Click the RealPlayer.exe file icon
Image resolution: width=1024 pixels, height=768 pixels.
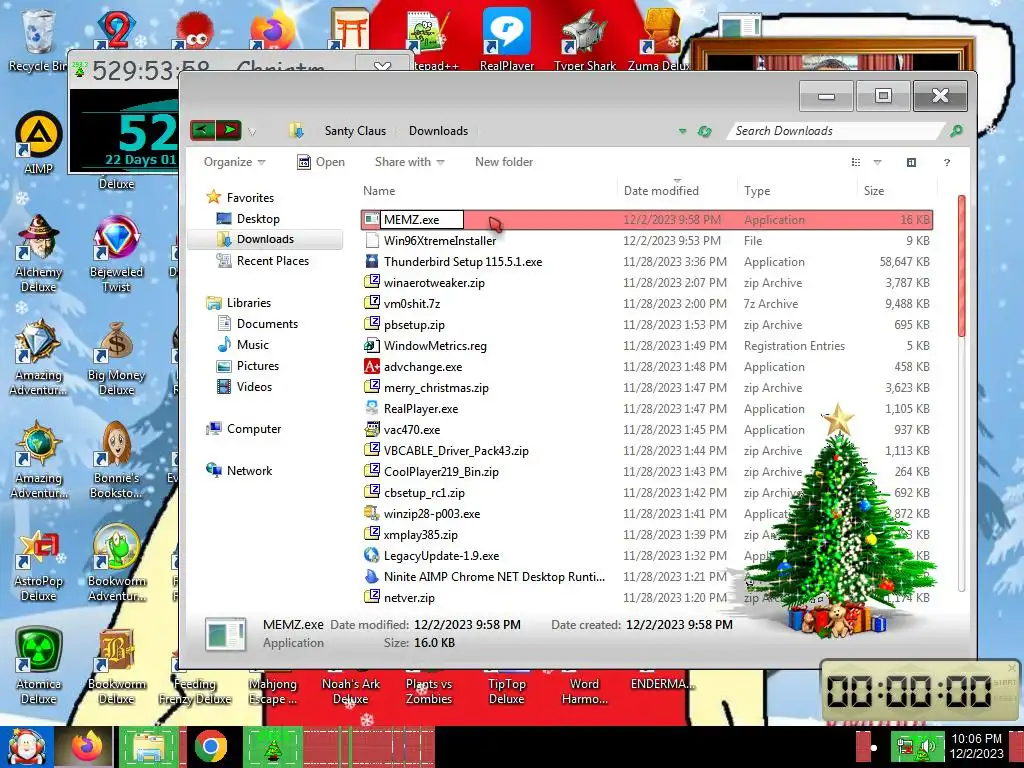click(372, 408)
